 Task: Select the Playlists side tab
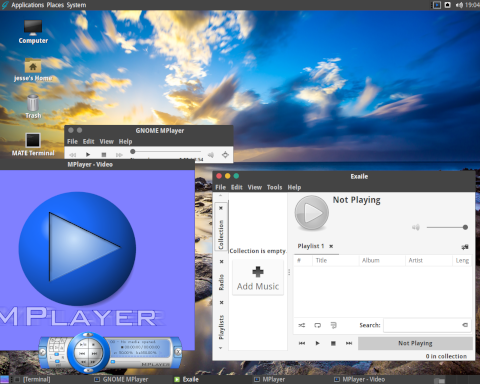(221, 327)
